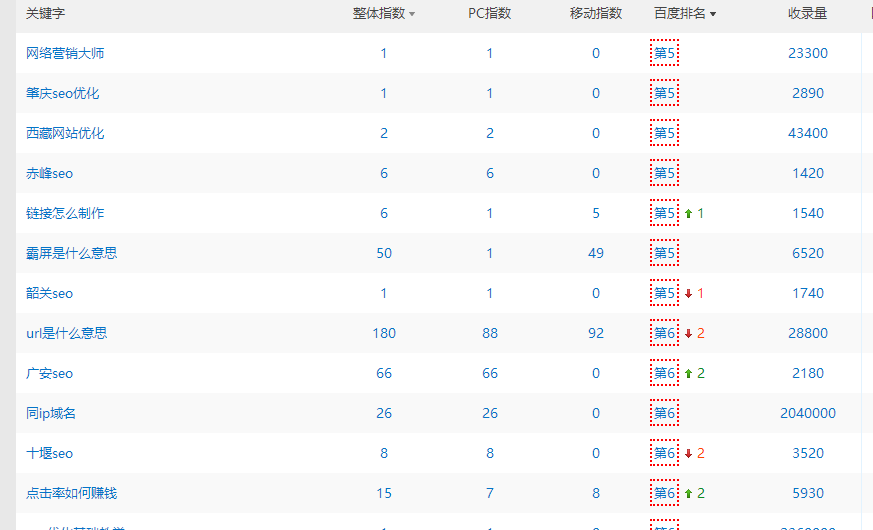Click the 第5 rank box for 网络营销大师
The width and height of the screenshot is (873, 530).
coord(665,53)
